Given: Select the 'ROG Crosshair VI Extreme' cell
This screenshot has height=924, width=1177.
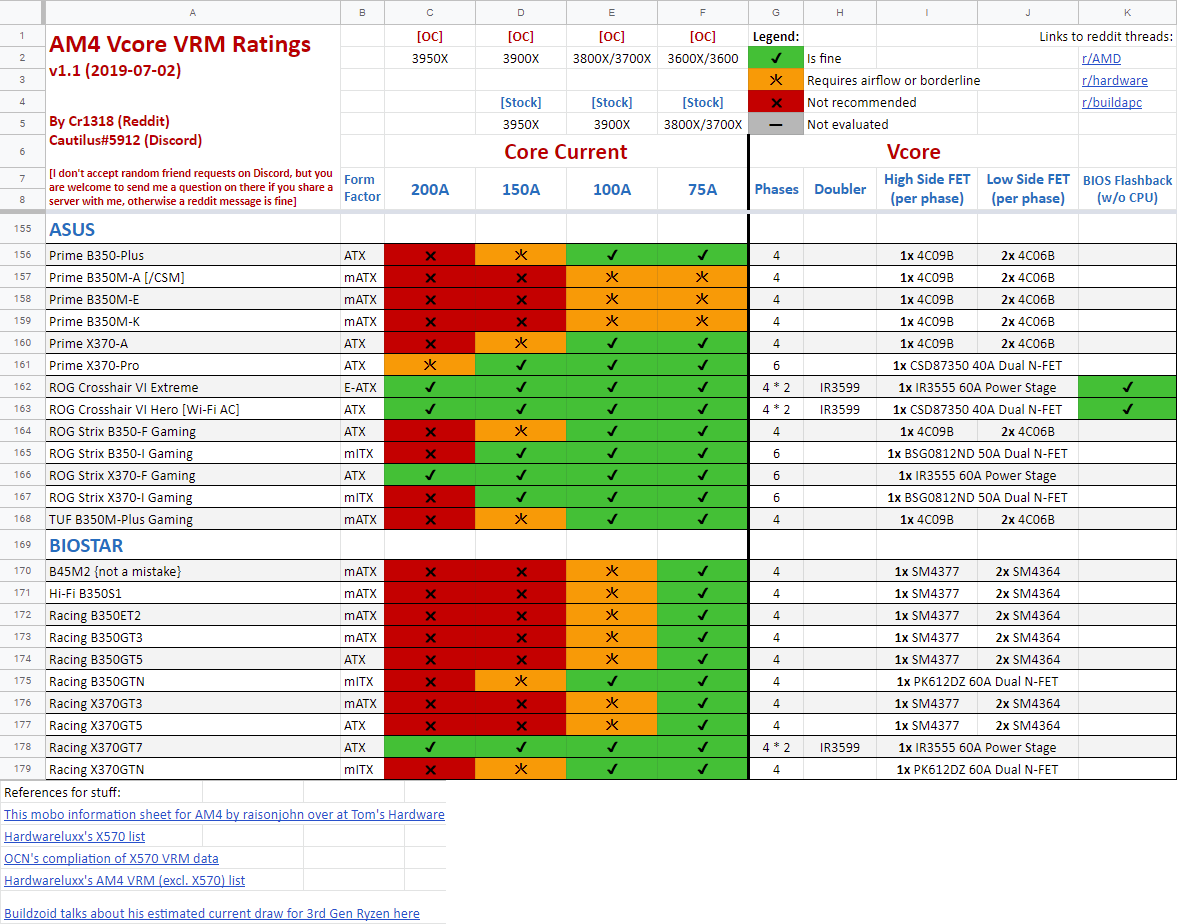Looking at the screenshot, I should coord(193,387).
